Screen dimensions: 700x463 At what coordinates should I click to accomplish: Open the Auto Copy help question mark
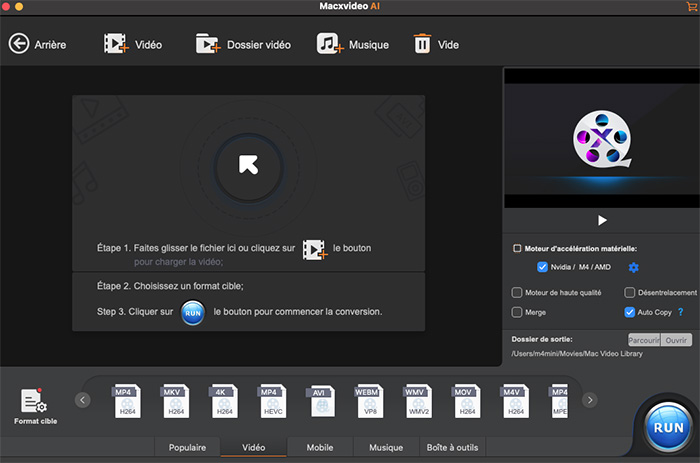pos(680,312)
